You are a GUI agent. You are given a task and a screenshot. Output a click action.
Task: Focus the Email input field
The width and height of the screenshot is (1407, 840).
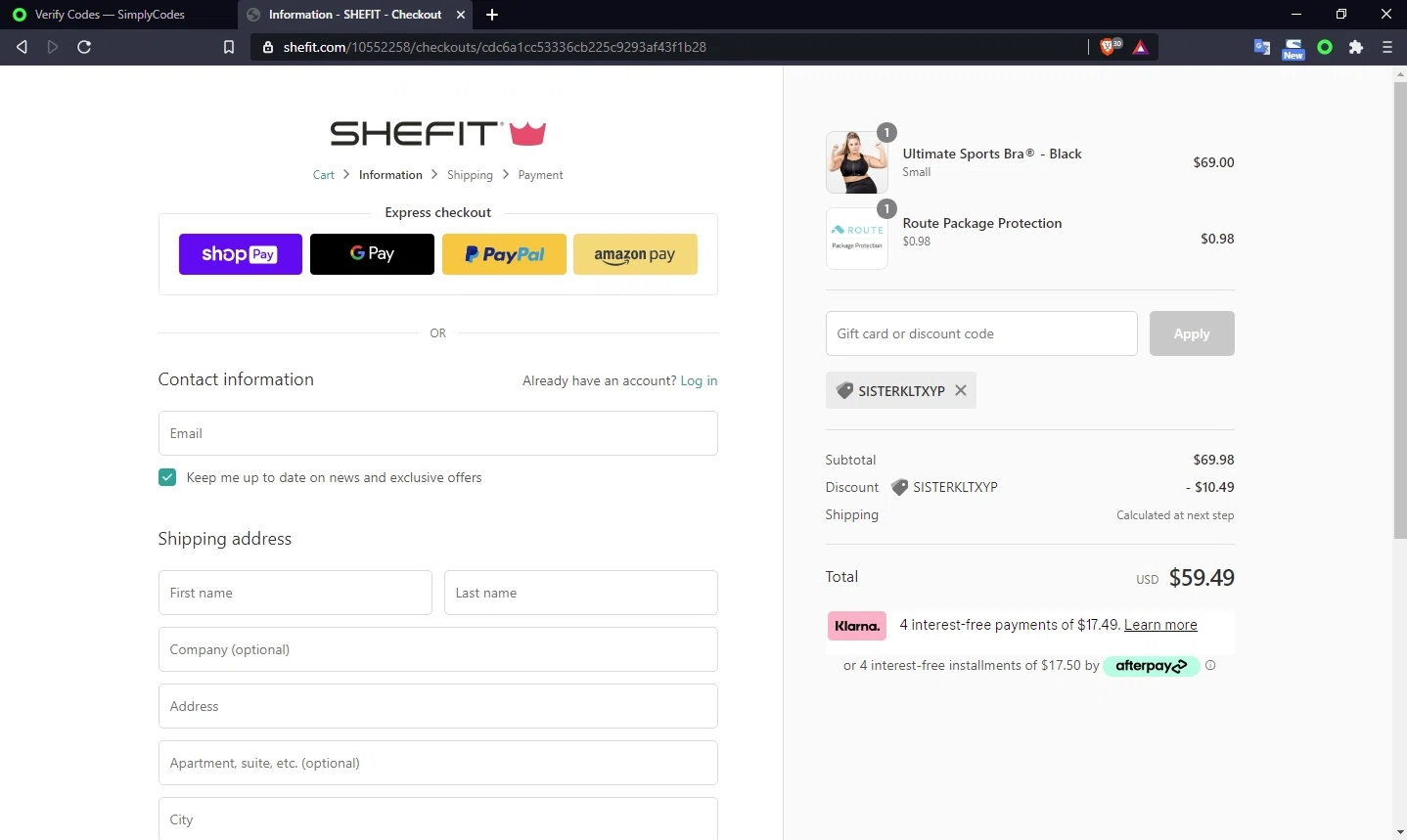coord(437,433)
